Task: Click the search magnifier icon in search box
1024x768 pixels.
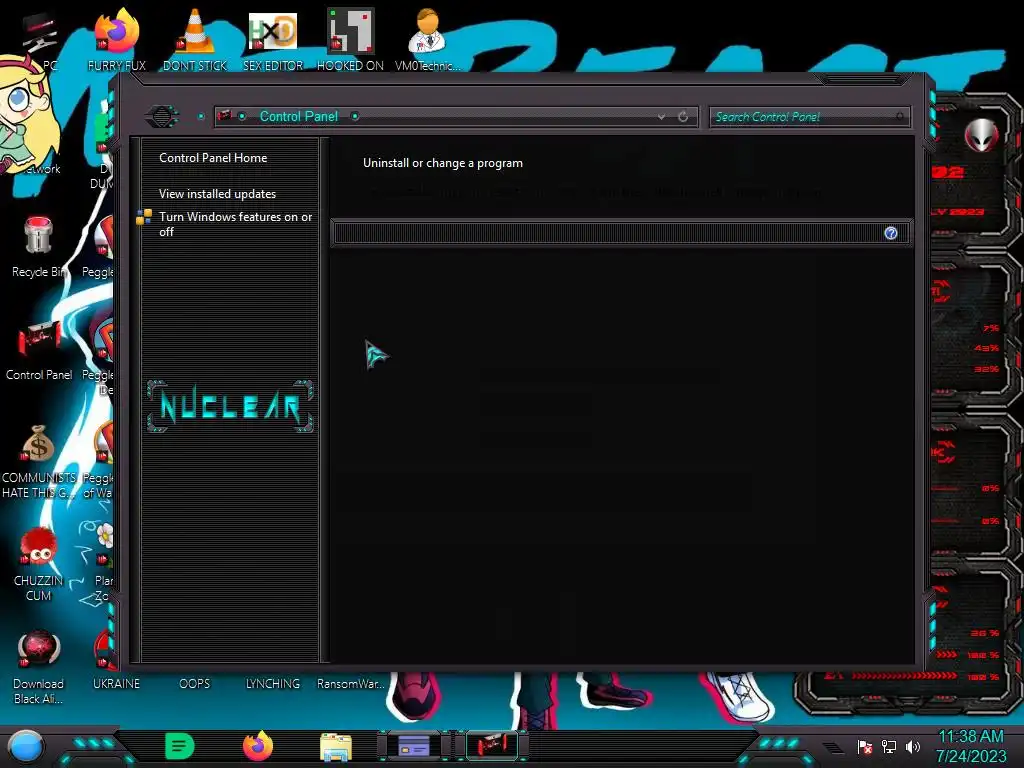Action: (900, 117)
